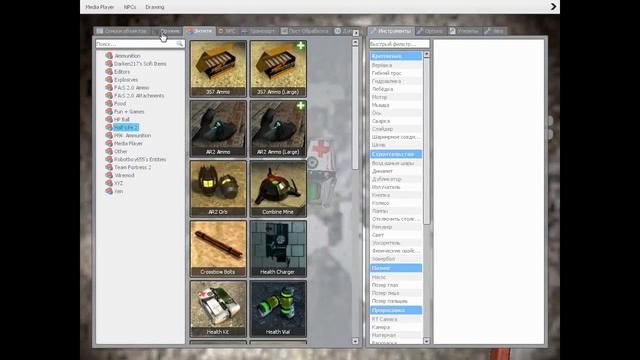Select the HP Ball category
Image resolution: width=640 pixels, height=360 pixels.
pos(122,119)
